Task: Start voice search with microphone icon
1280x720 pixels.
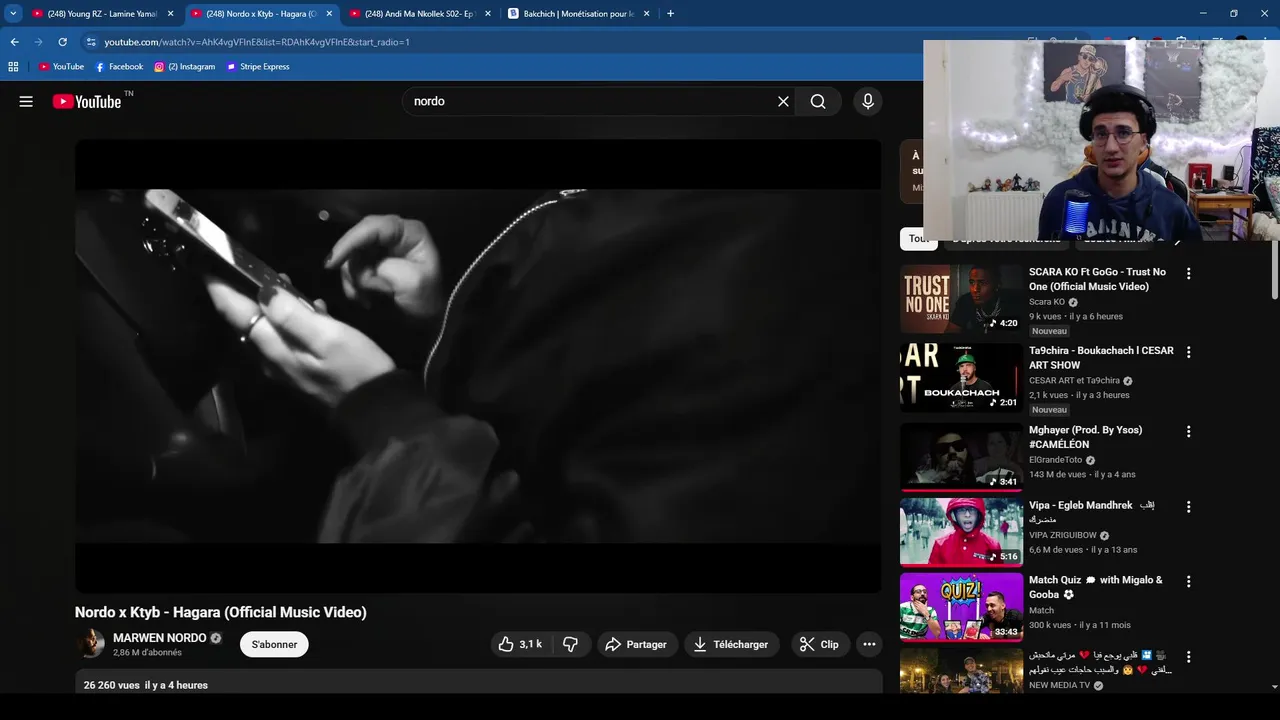Action: coord(867,101)
